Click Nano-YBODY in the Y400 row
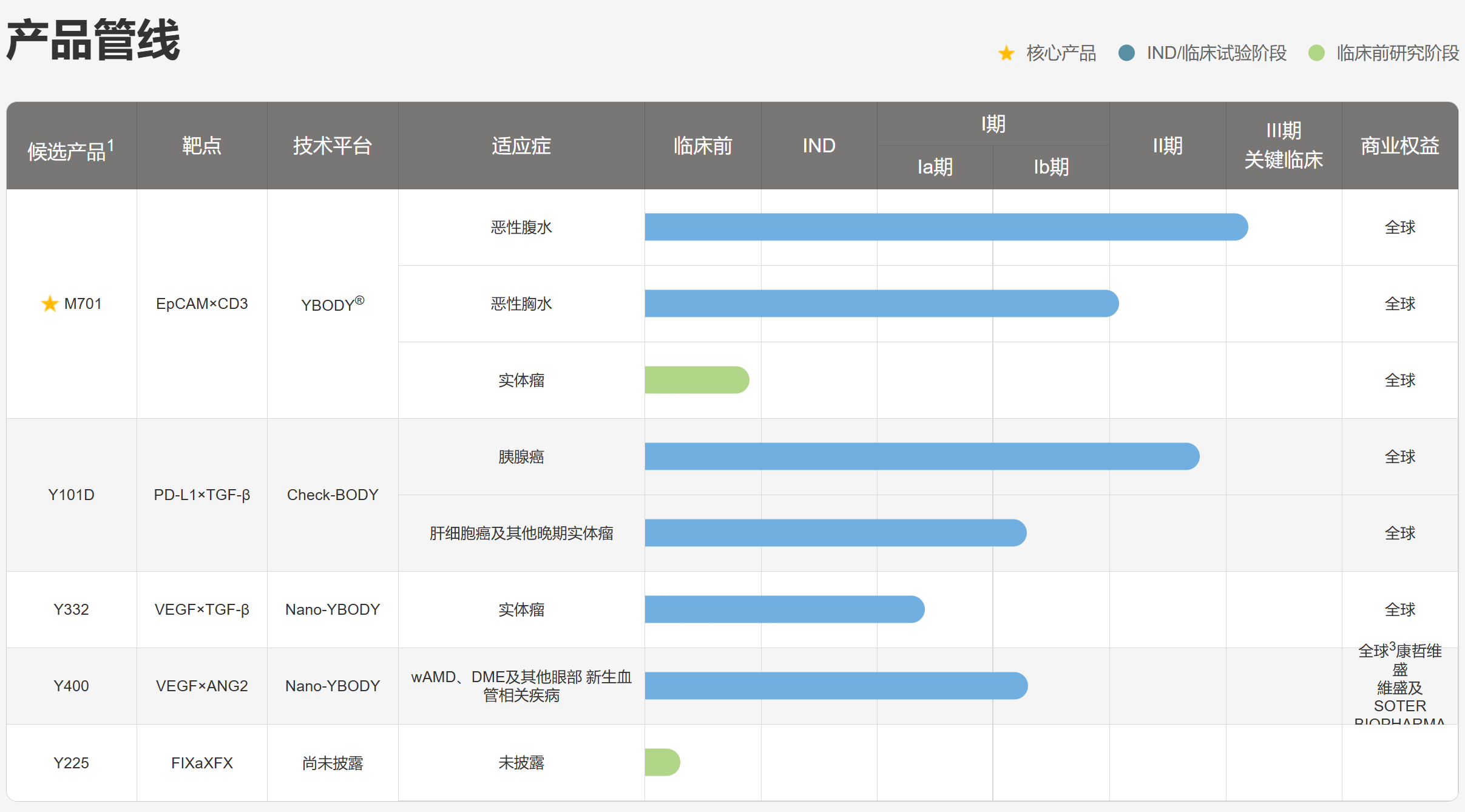This screenshot has height=812, width=1465. 333,686
